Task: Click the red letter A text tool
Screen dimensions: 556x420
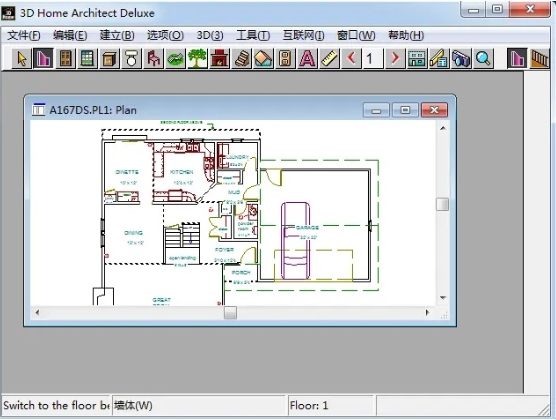Action: (307, 59)
